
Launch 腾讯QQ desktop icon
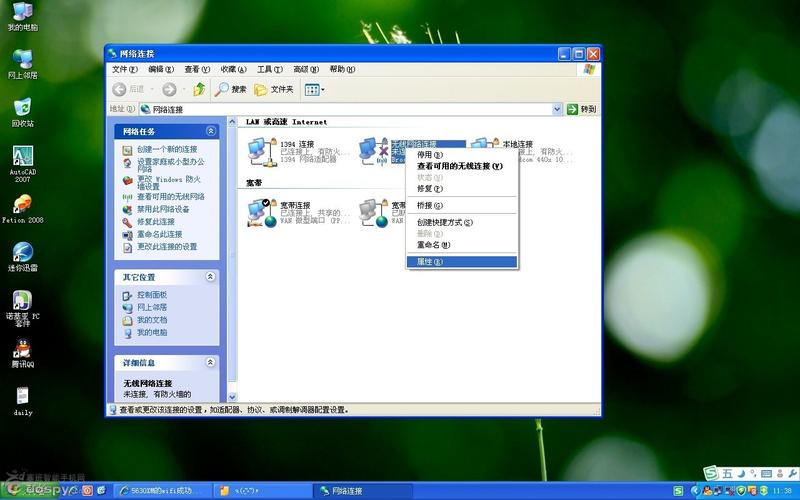click(22, 350)
